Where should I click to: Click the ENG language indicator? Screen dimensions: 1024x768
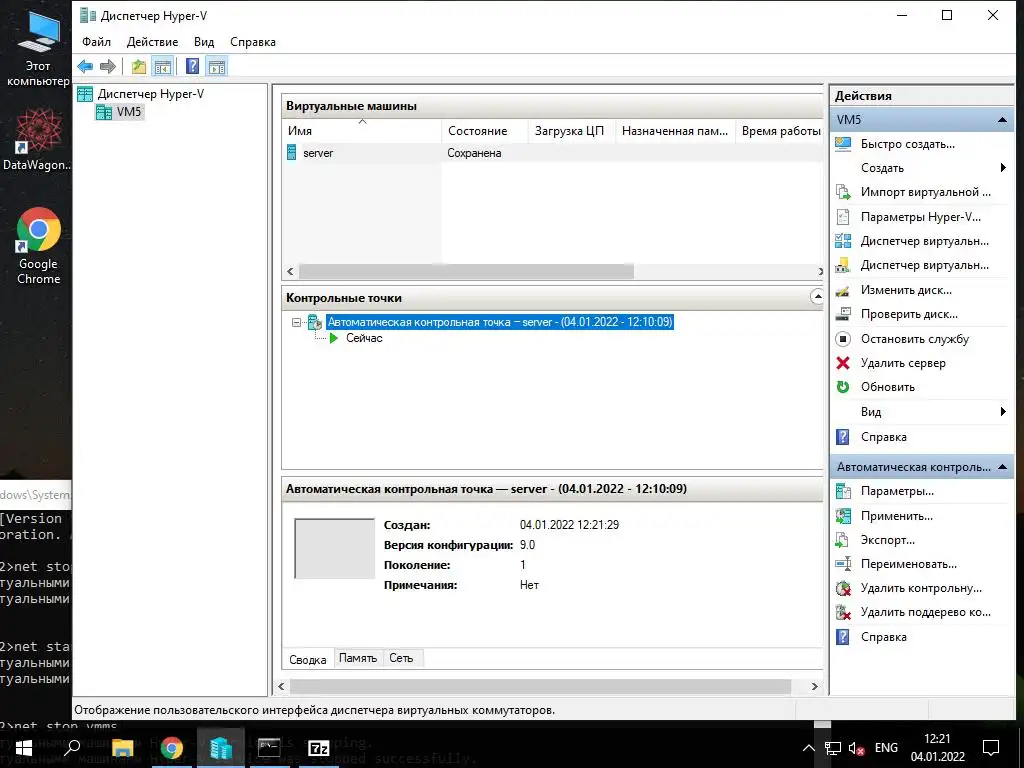tap(886, 748)
